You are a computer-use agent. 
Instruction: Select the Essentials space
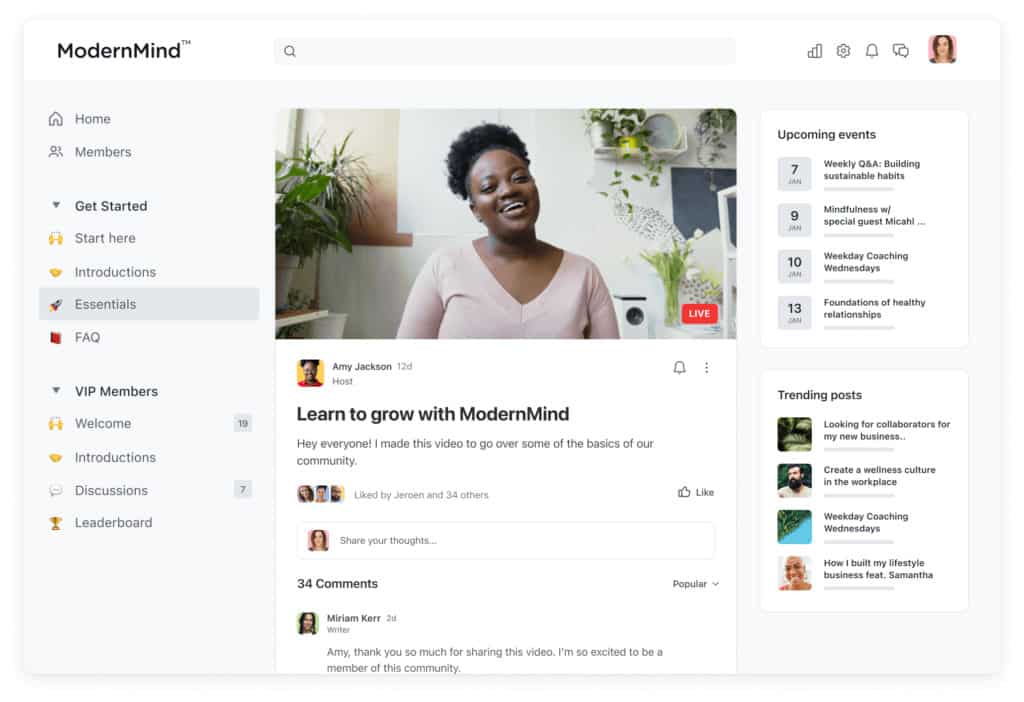(x=149, y=304)
